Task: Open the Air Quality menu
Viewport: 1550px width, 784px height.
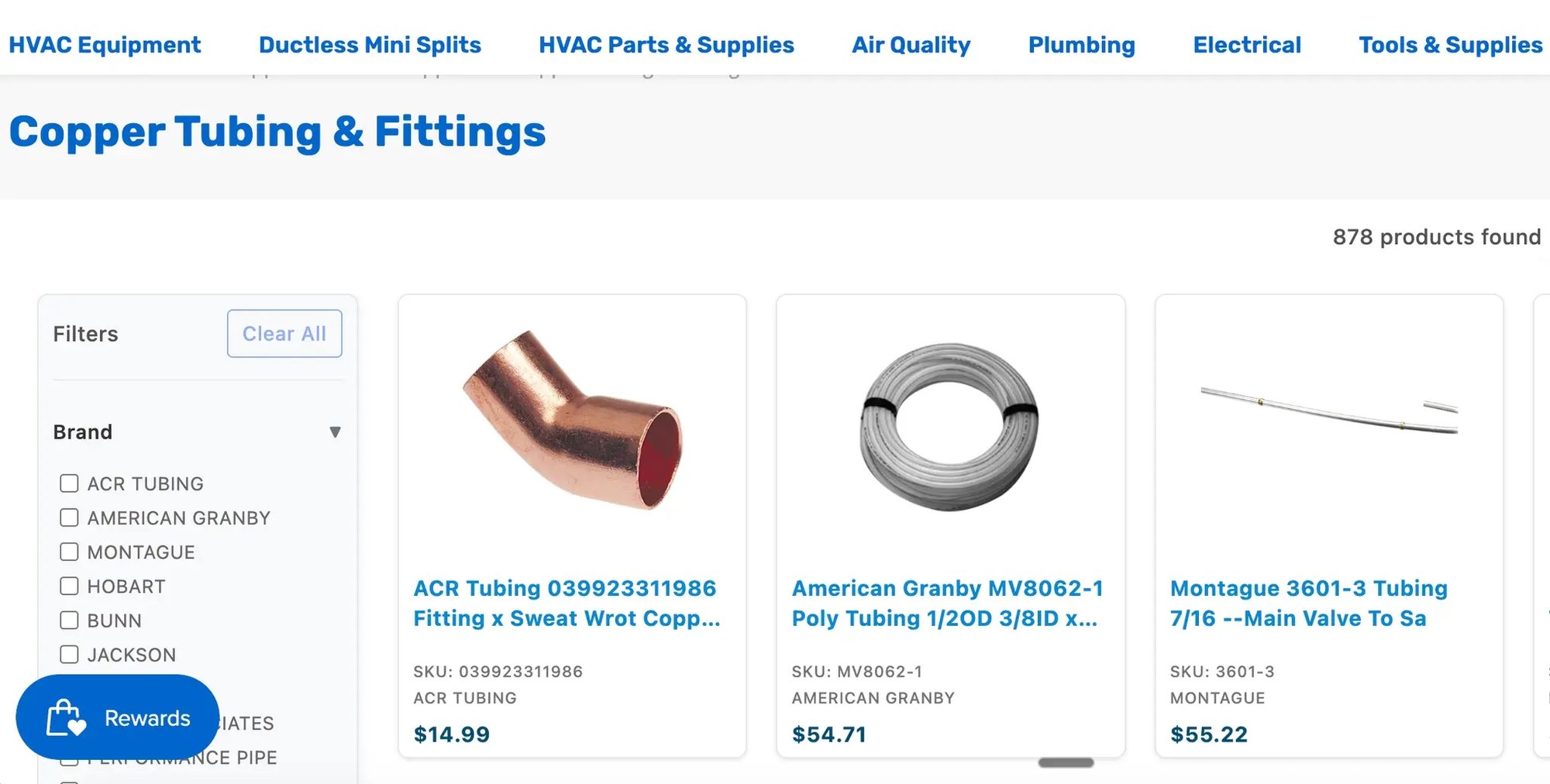Action: (x=911, y=45)
